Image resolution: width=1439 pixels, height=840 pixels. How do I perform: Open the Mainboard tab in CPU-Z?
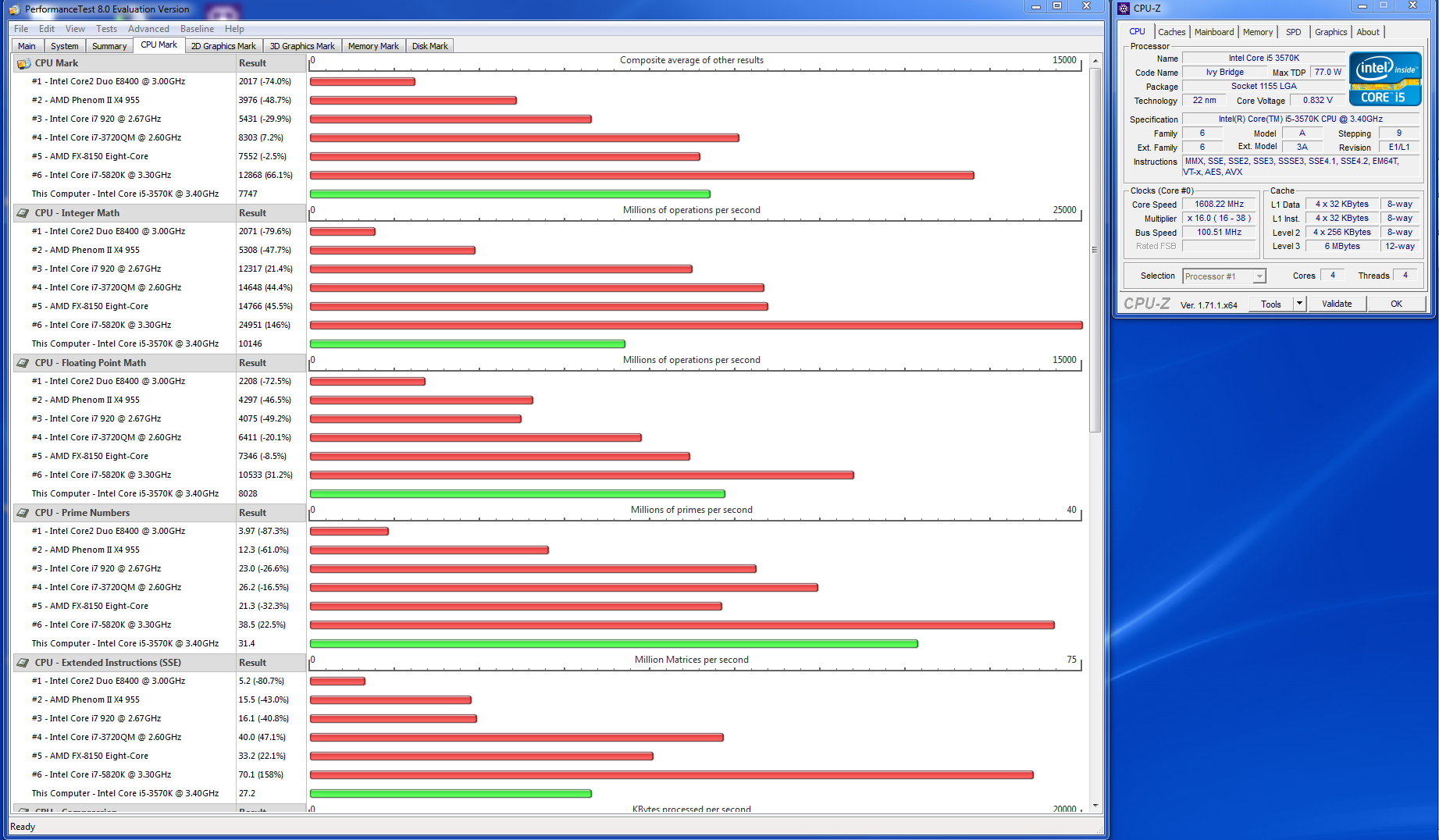[1214, 32]
